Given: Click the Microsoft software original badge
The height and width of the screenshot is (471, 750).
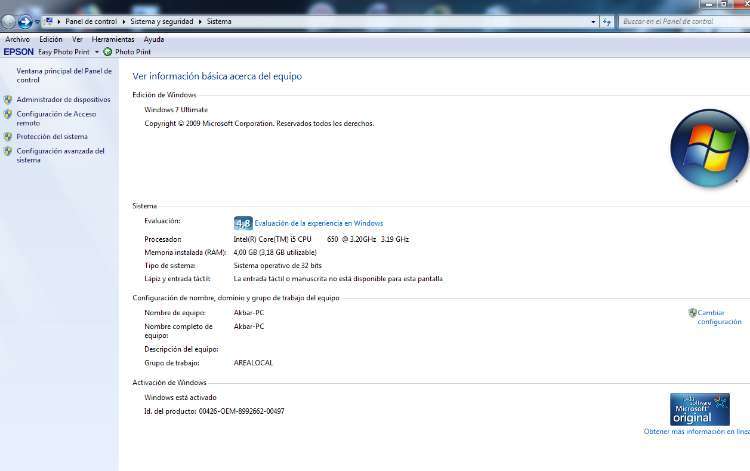Looking at the screenshot, I should pos(700,409).
